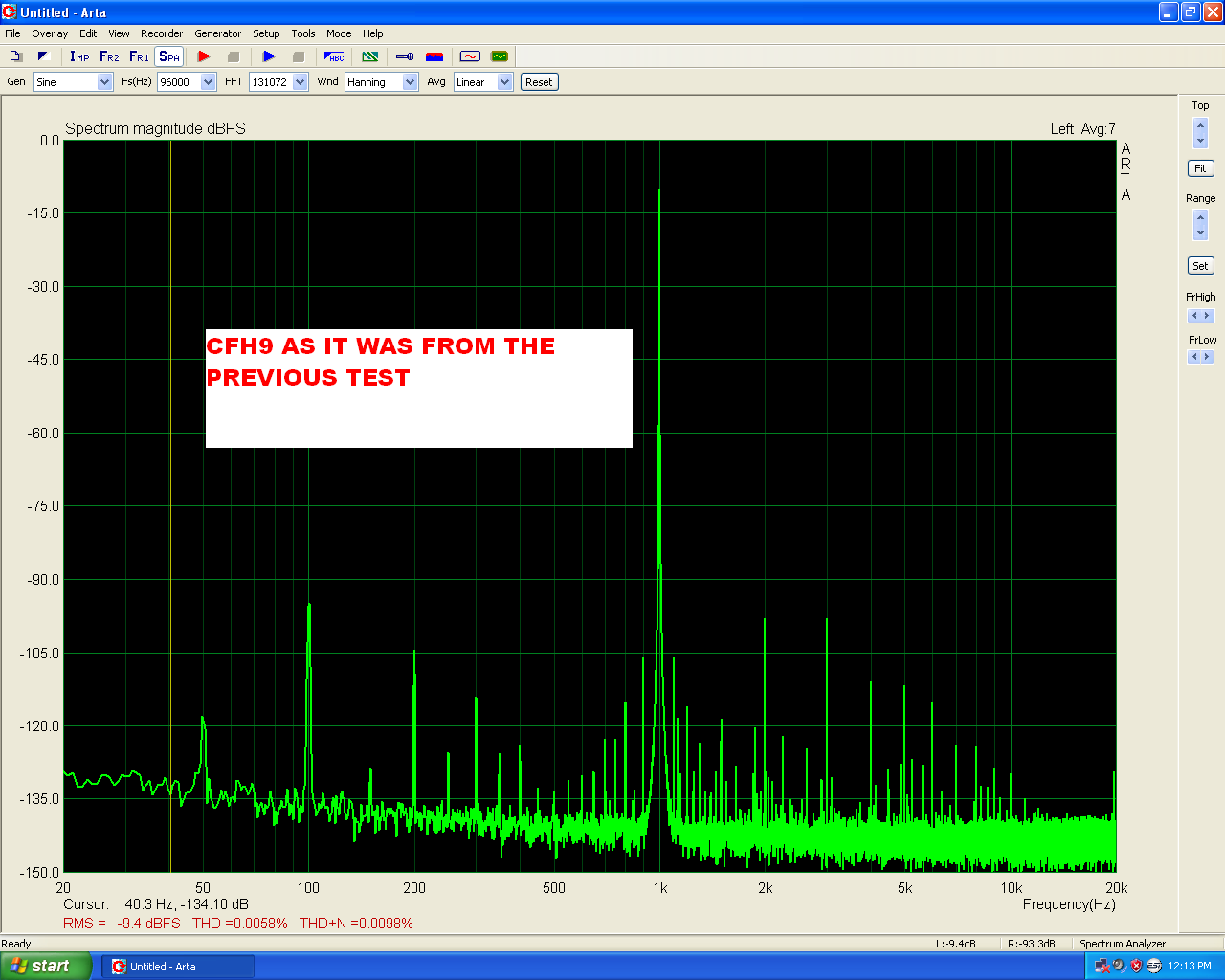Click the red and blue spectrum icon

(434, 56)
